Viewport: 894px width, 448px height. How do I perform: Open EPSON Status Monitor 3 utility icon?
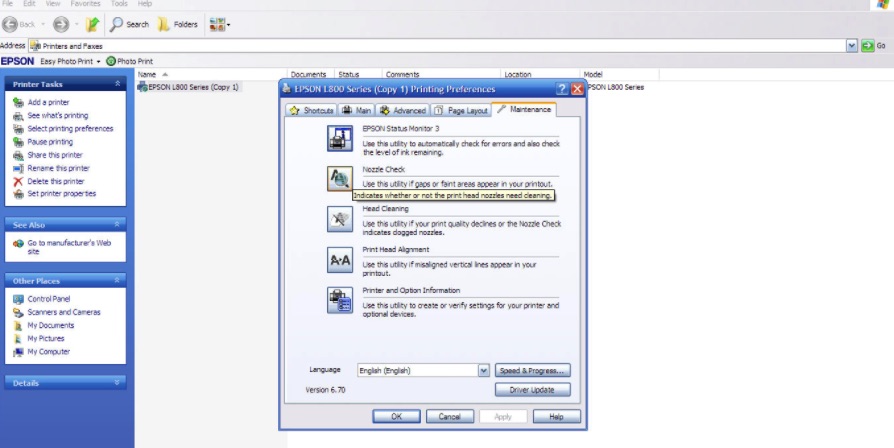click(340, 138)
